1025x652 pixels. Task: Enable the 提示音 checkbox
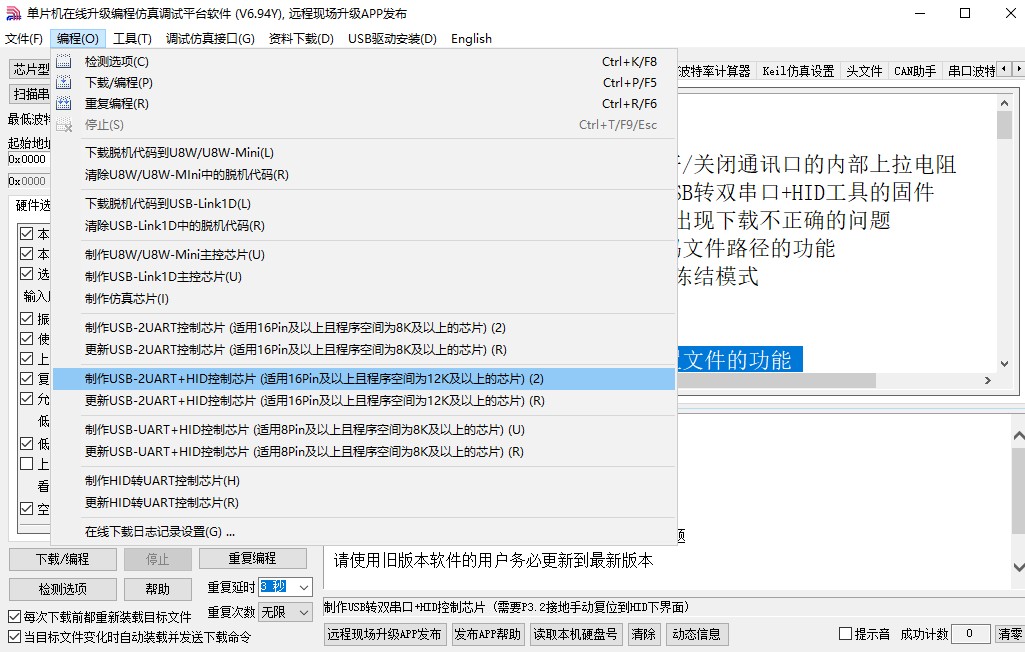(845, 634)
